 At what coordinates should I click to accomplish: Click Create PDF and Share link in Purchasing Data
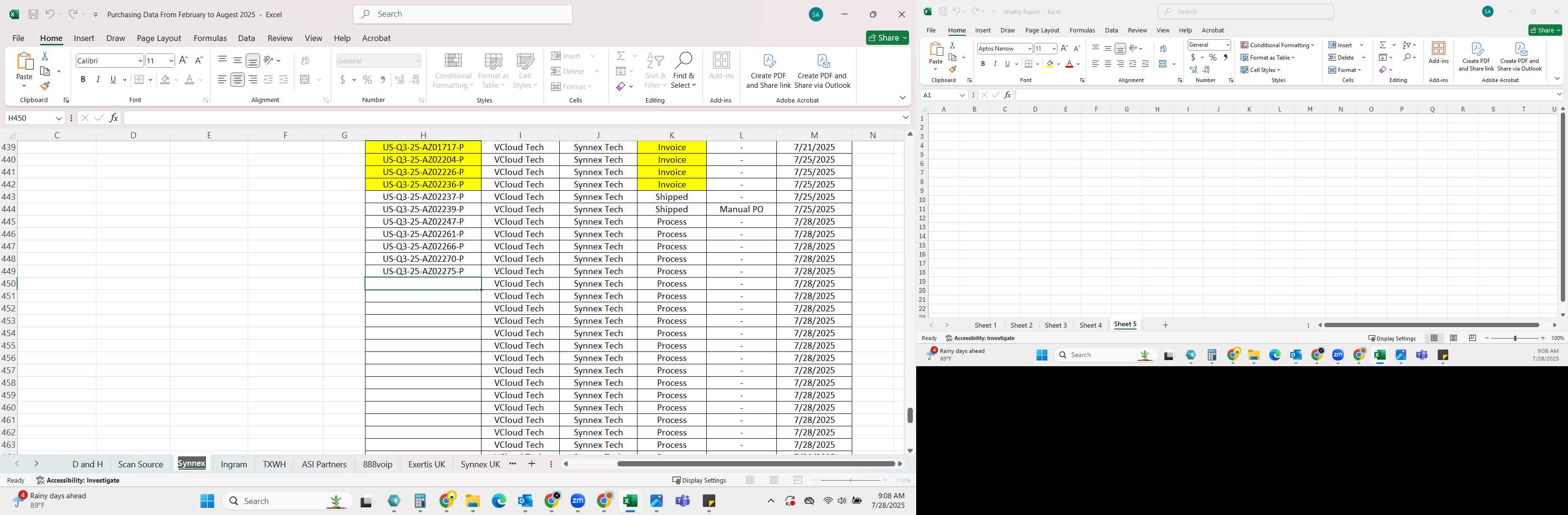[768, 71]
